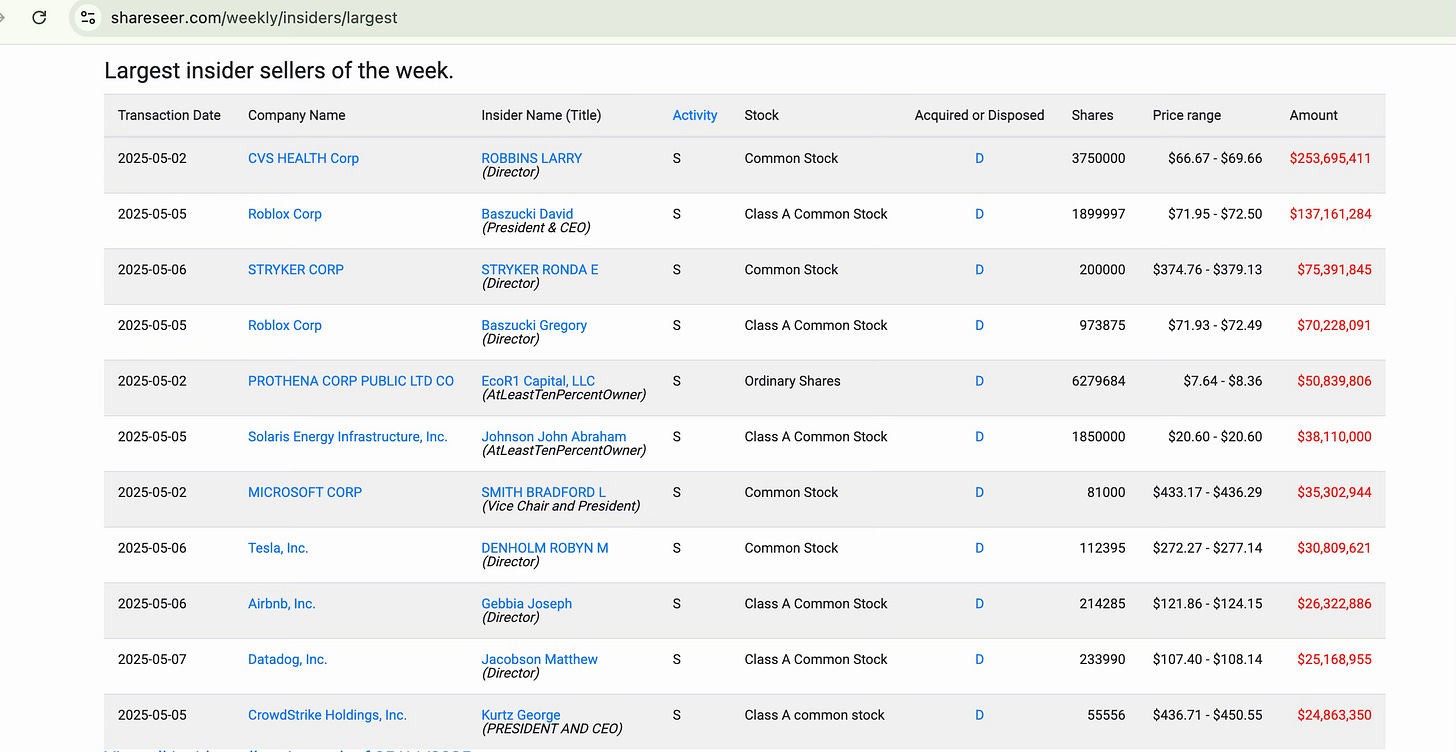Open CrowdStrike Holdings, Inc. company link

(x=327, y=715)
